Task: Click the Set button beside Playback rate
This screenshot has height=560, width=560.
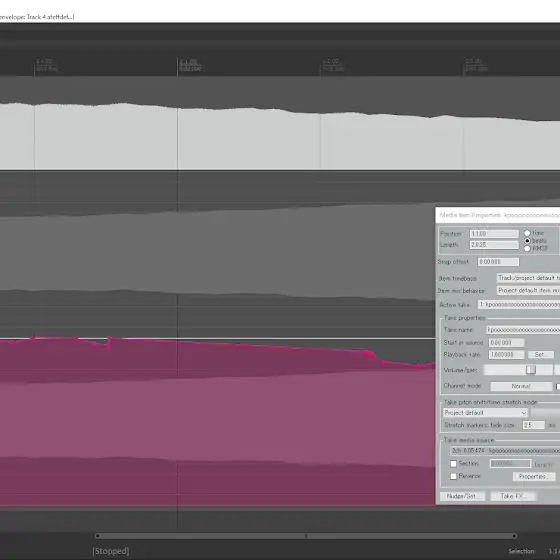Action: pos(541,355)
